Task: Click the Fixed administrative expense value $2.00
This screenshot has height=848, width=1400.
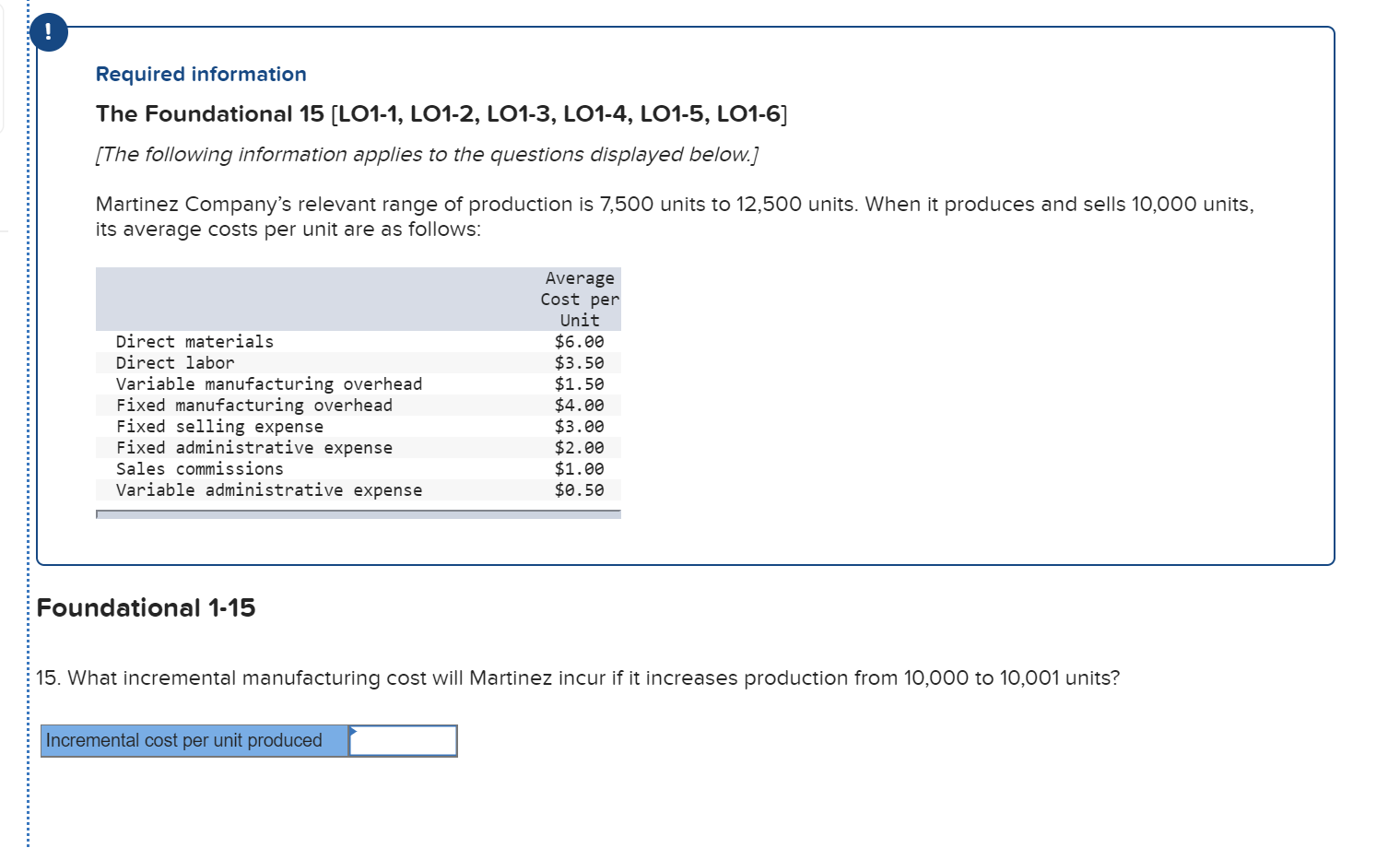Action: [579, 447]
